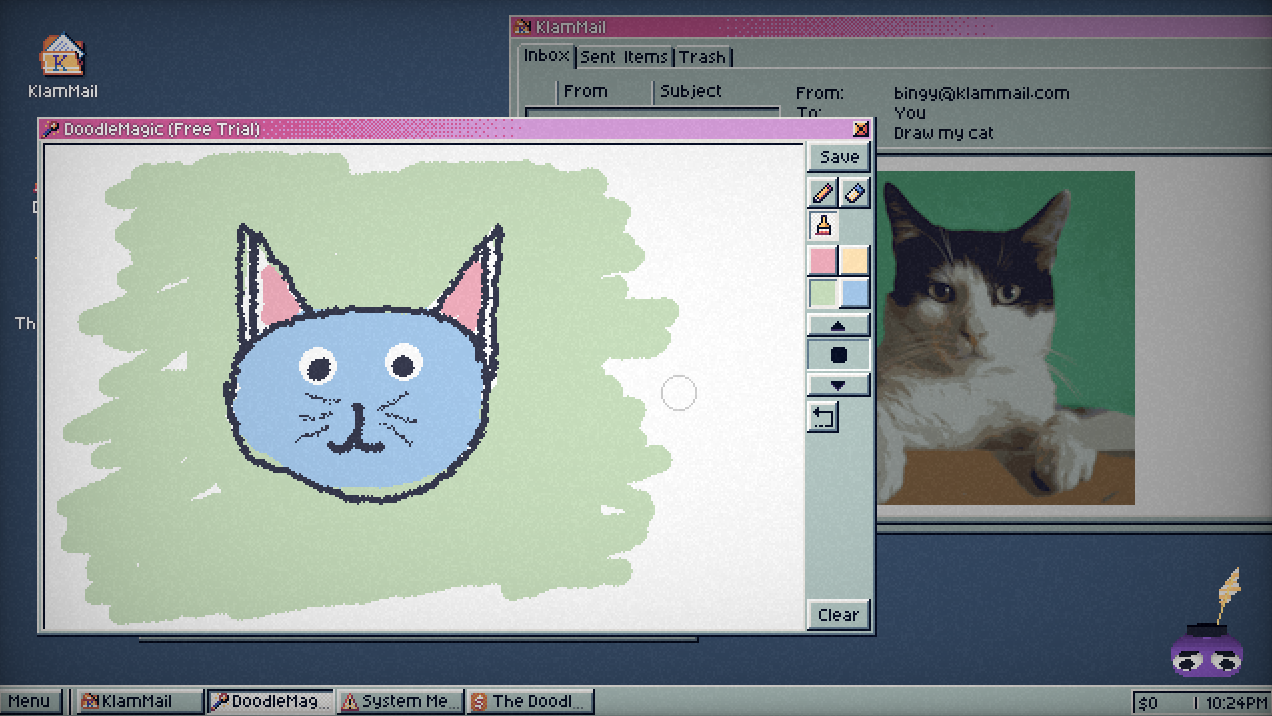Open the KlamMail desktop icon
The height and width of the screenshot is (716, 1272).
[62, 66]
